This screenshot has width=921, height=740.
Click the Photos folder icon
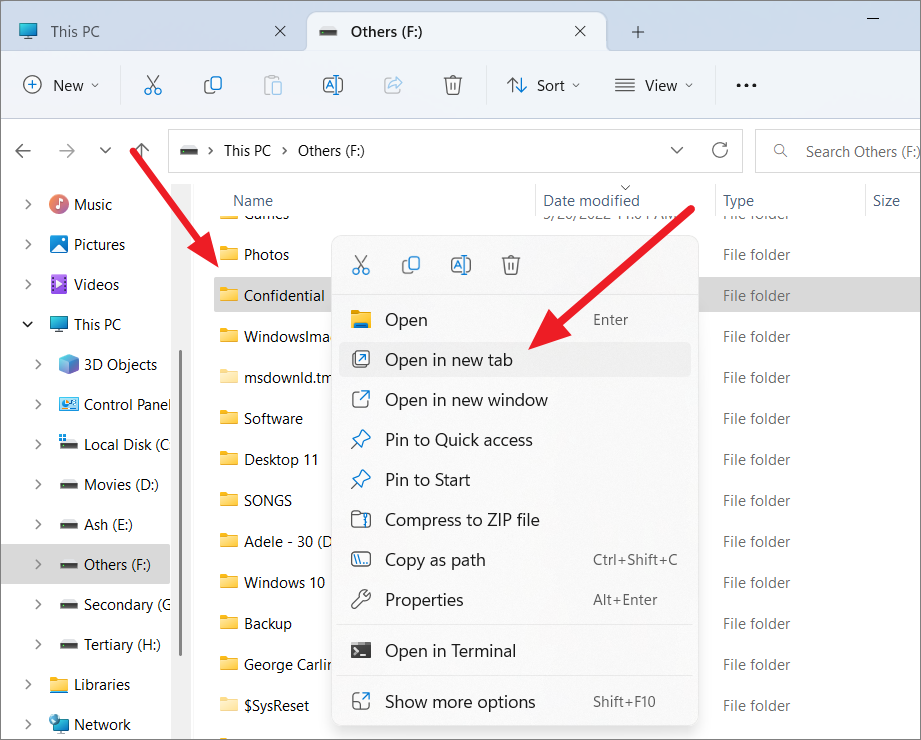pyautogui.click(x=228, y=253)
